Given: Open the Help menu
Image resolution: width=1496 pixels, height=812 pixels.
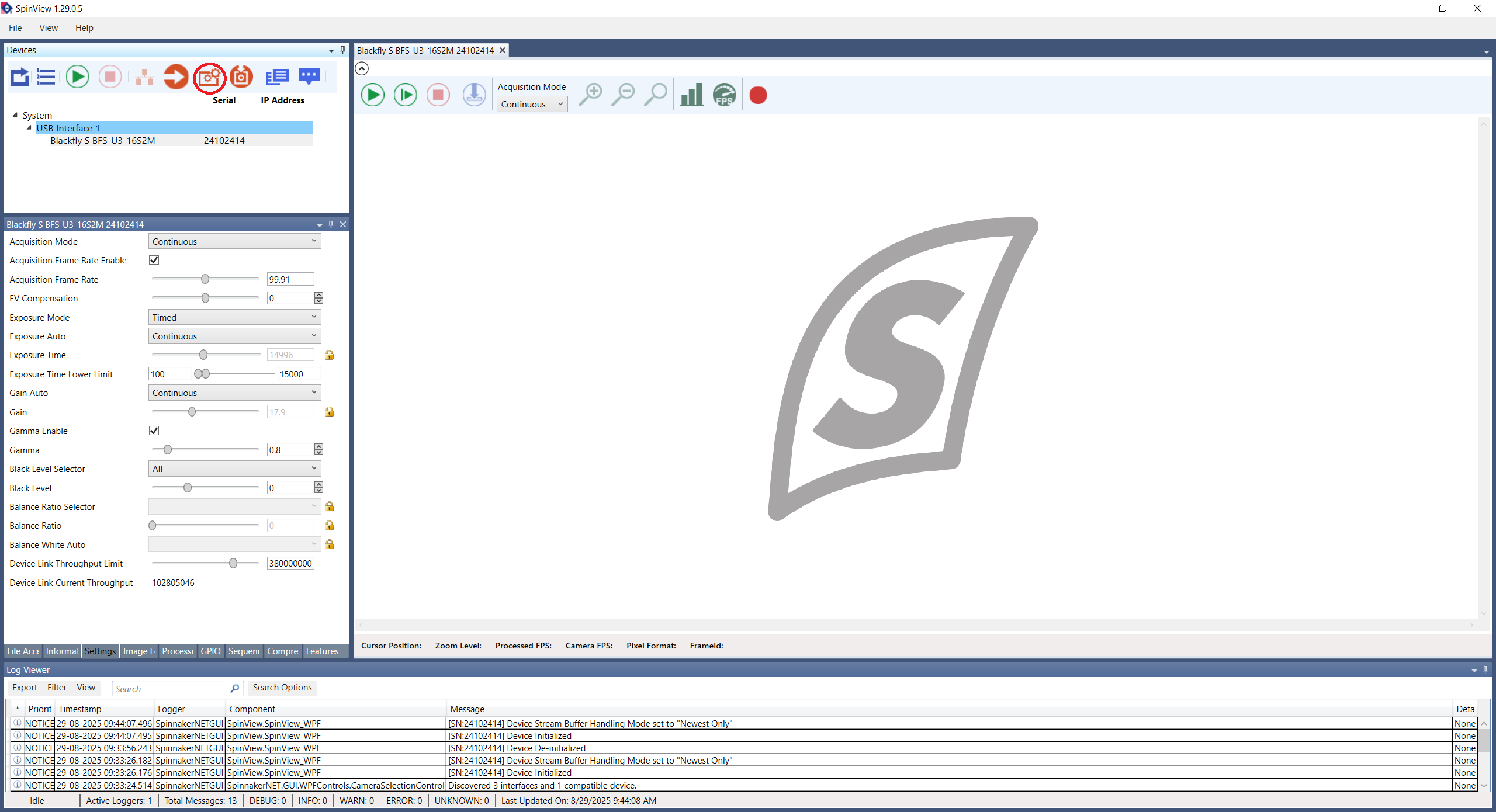Looking at the screenshot, I should pos(84,27).
